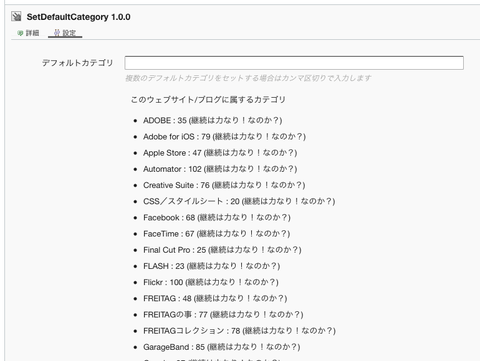Select the FREITAGの事 : 77 entry

[223, 315]
